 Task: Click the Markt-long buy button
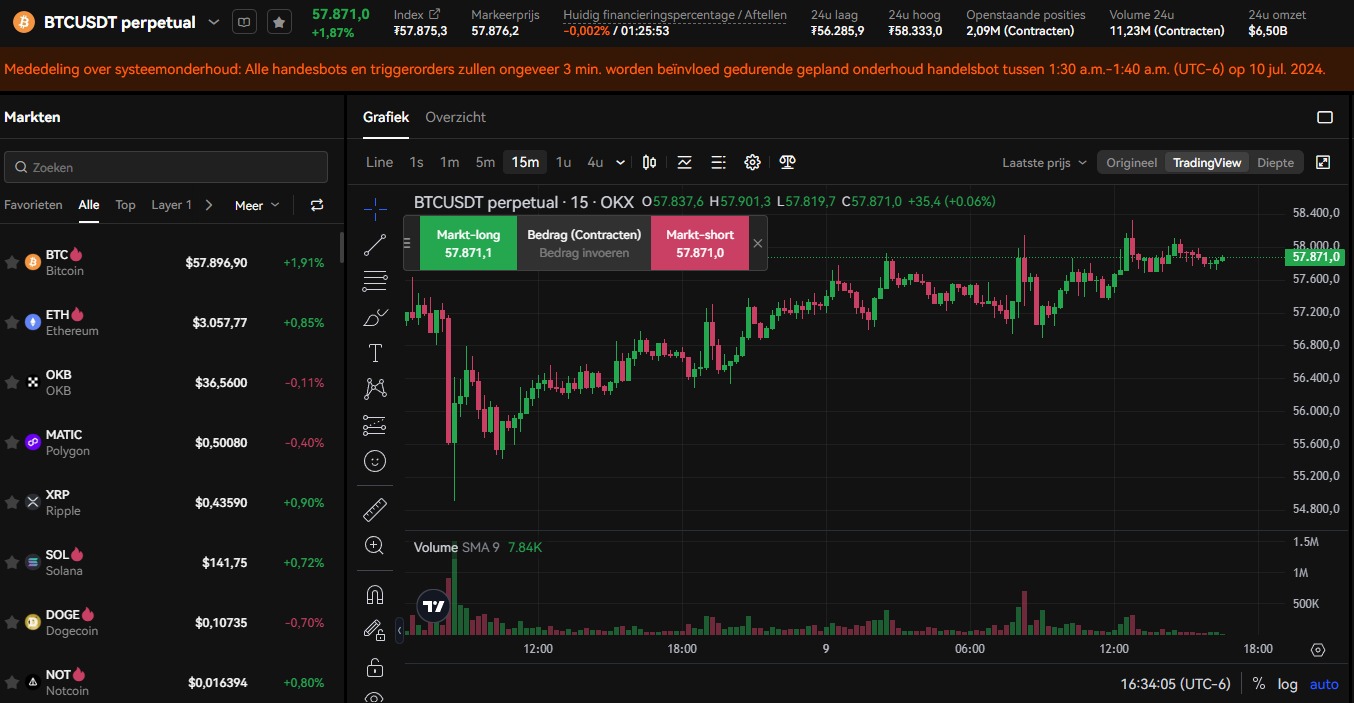(468, 243)
